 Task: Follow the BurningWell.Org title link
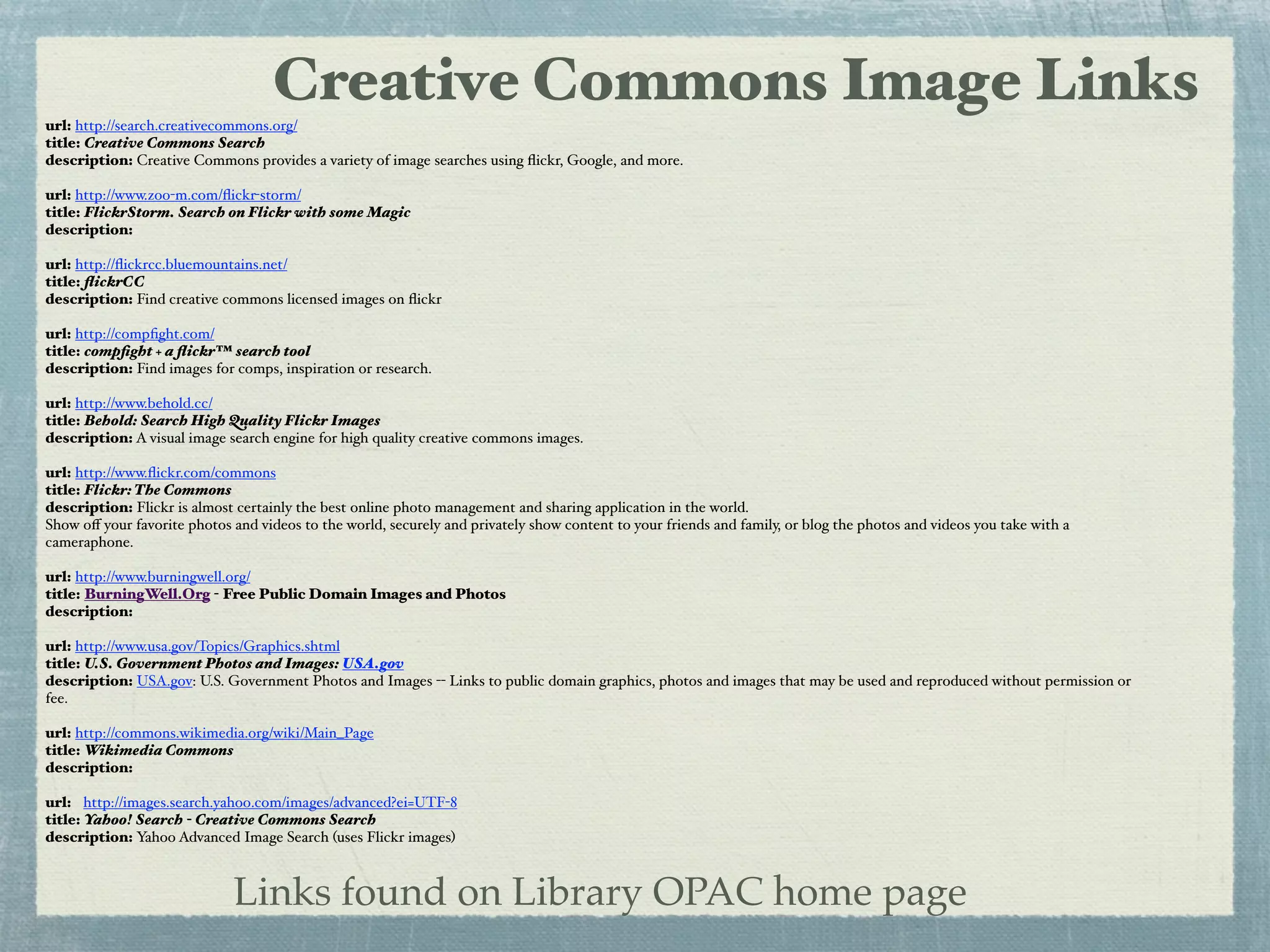[x=146, y=594]
